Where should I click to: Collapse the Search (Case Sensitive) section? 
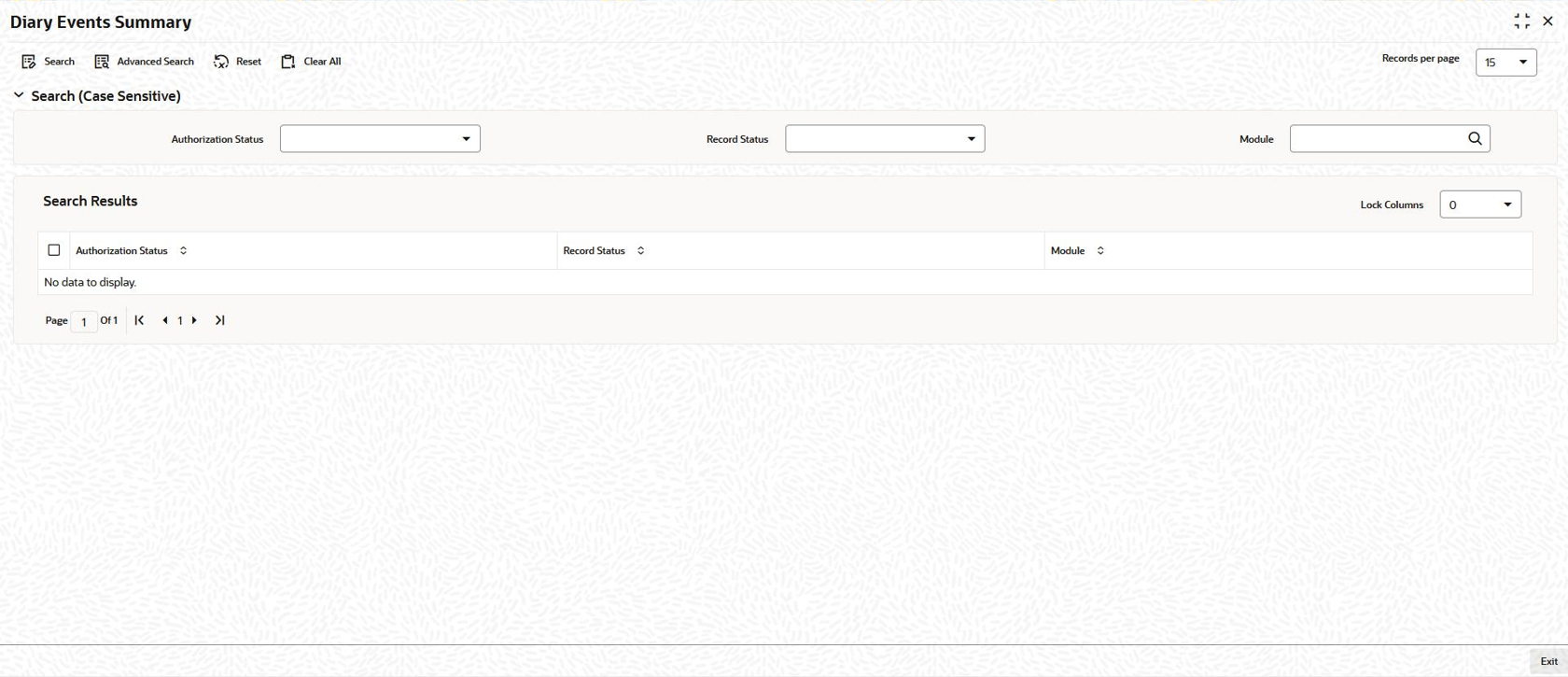pos(19,95)
